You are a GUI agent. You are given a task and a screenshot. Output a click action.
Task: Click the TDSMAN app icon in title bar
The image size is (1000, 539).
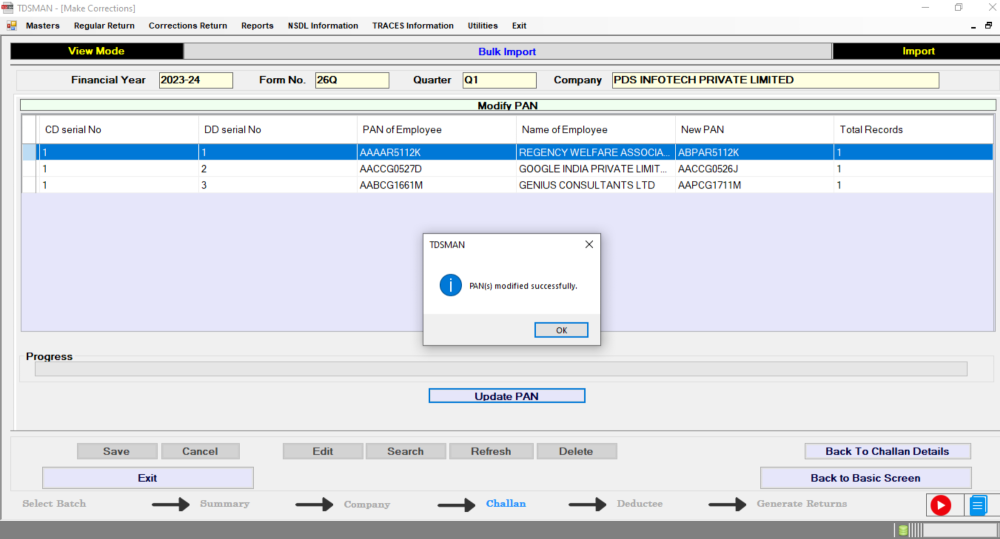[7, 8]
